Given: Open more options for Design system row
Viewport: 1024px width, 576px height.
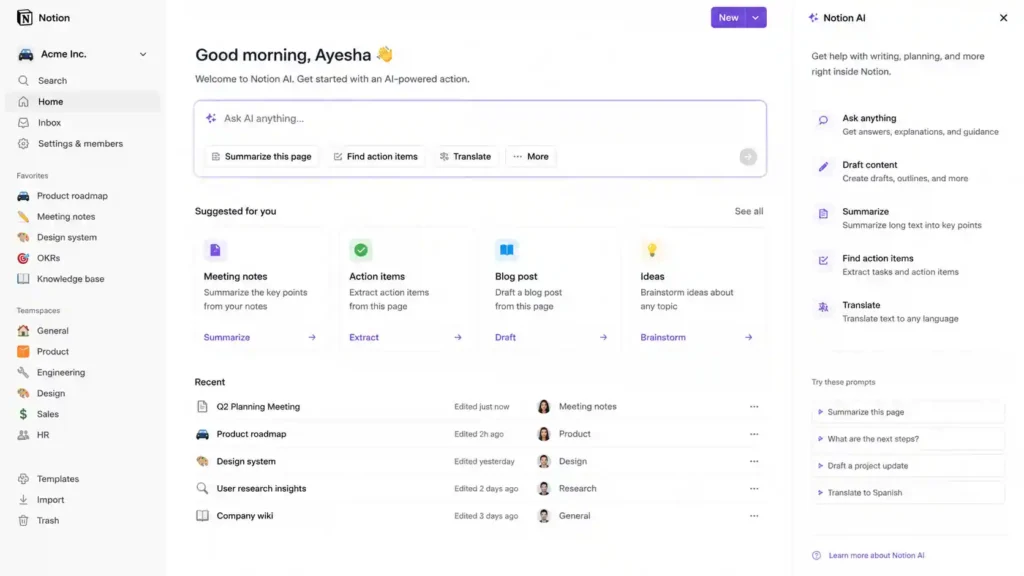Looking at the screenshot, I should [754, 461].
